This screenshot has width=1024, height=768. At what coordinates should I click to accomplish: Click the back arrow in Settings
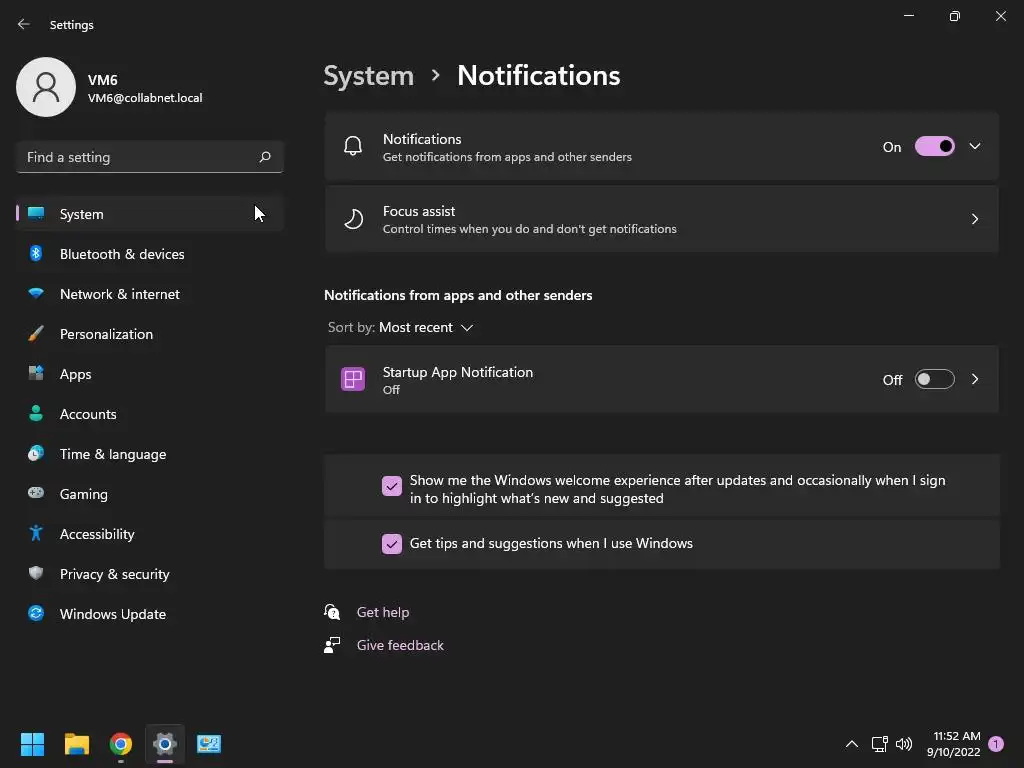(x=24, y=24)
